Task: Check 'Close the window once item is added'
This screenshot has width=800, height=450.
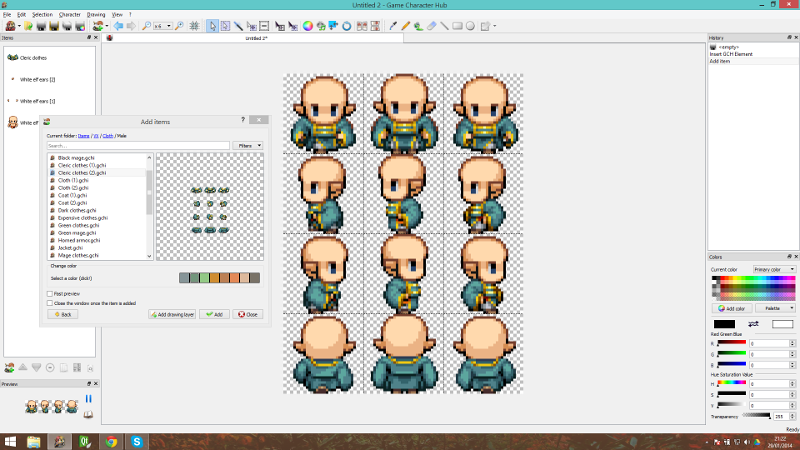Action: (x=50, y=303)
